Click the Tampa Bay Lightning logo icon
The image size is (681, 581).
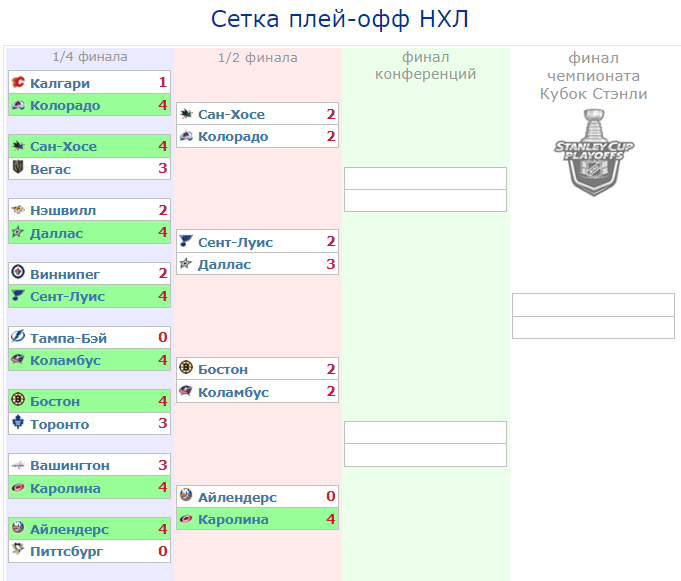tap(18, 336)
